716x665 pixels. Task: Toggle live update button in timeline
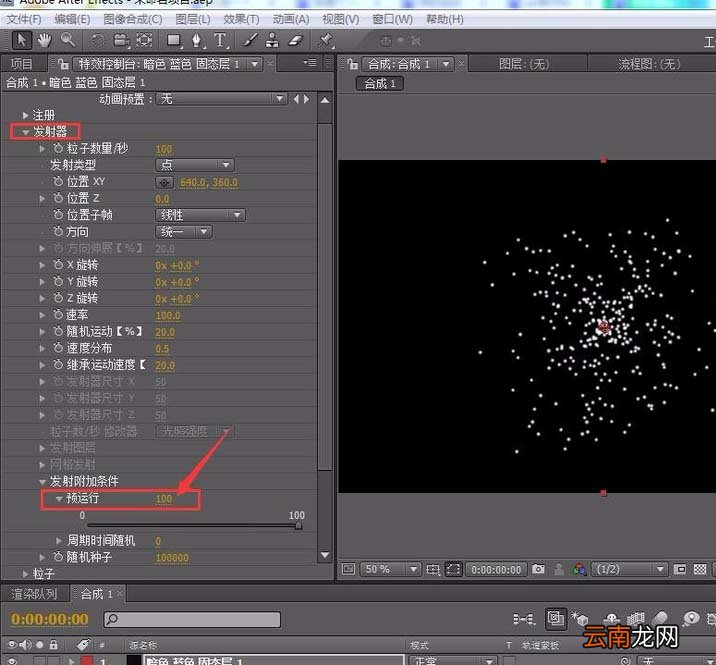(x=555, y=618)
